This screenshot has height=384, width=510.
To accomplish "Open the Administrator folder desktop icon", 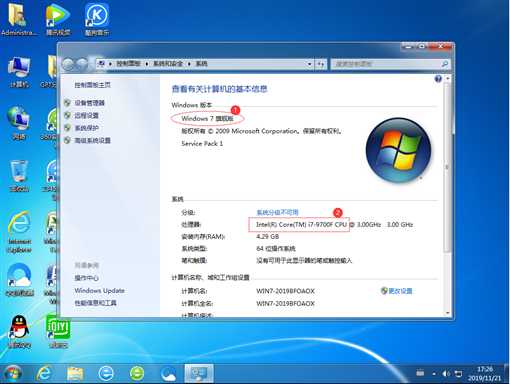I will click(18, 18).
